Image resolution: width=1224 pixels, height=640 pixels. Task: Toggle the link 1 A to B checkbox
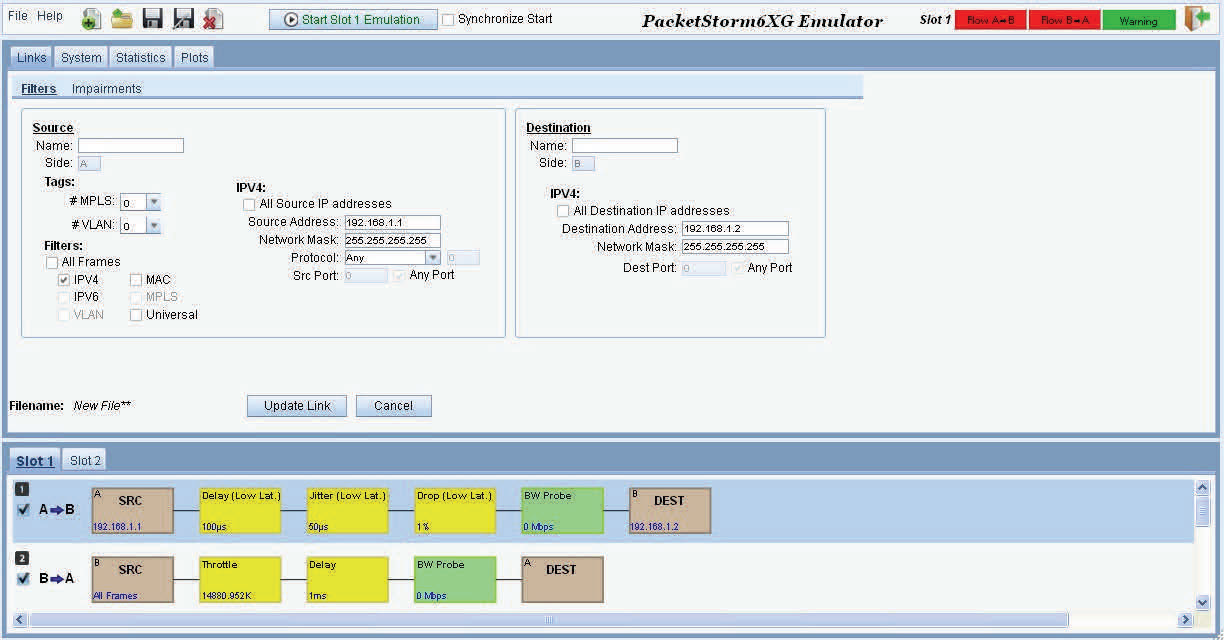(23, 509)
